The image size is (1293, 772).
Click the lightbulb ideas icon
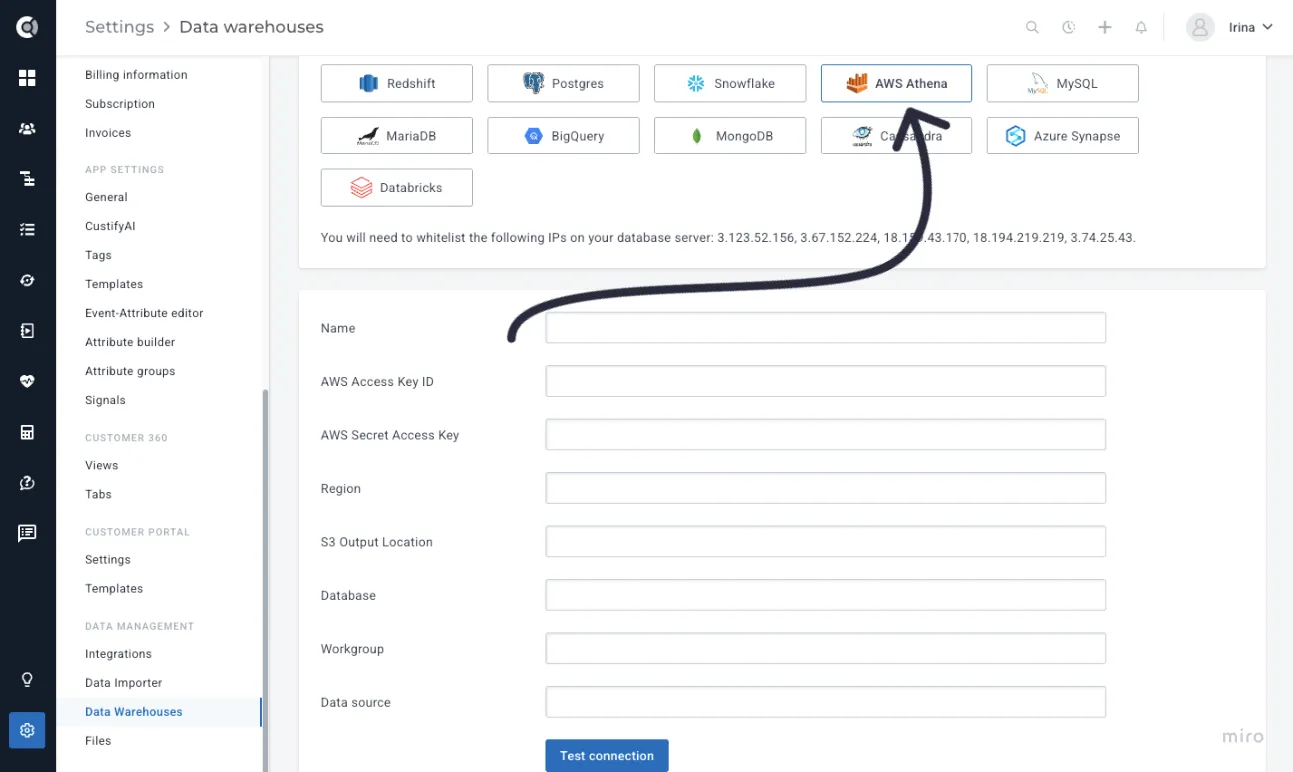[27, 680]
